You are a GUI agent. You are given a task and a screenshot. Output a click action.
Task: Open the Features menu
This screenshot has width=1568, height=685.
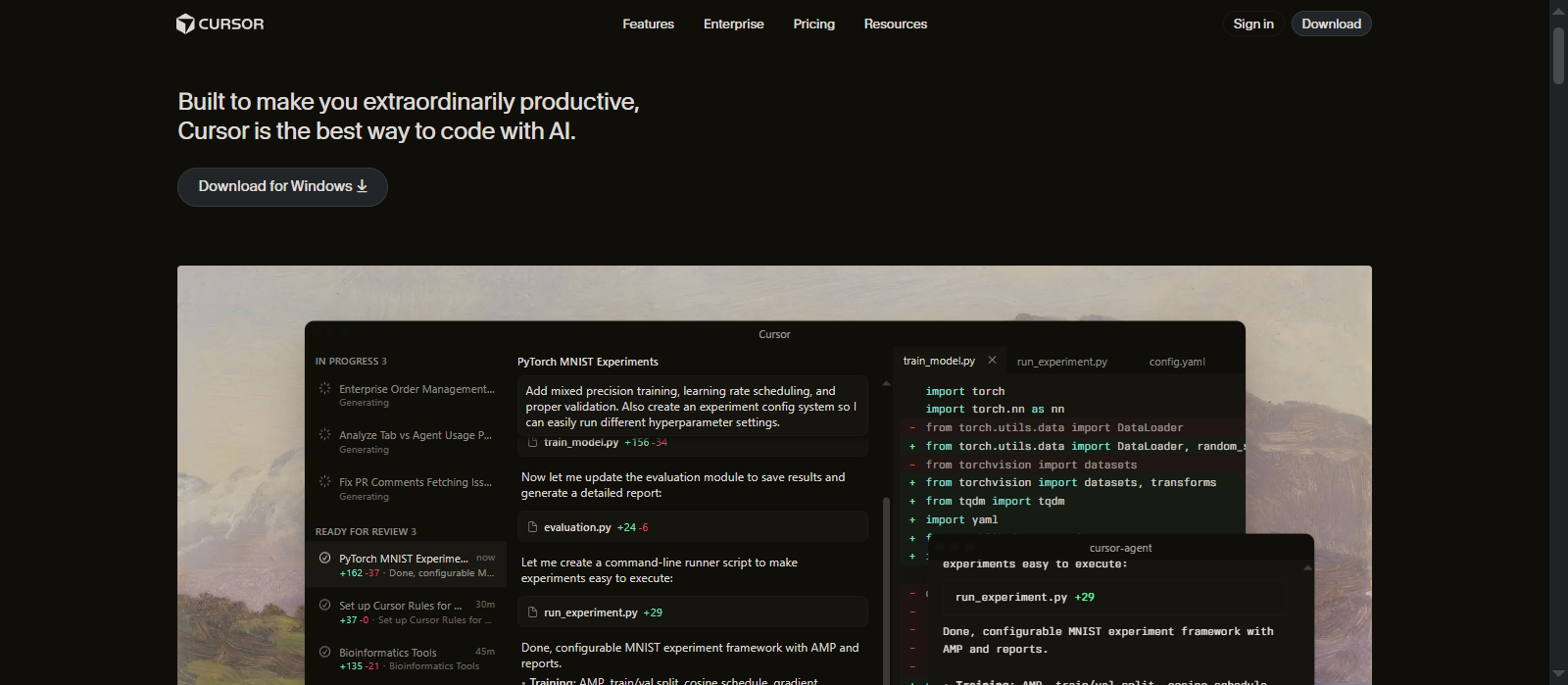[648, 24]
